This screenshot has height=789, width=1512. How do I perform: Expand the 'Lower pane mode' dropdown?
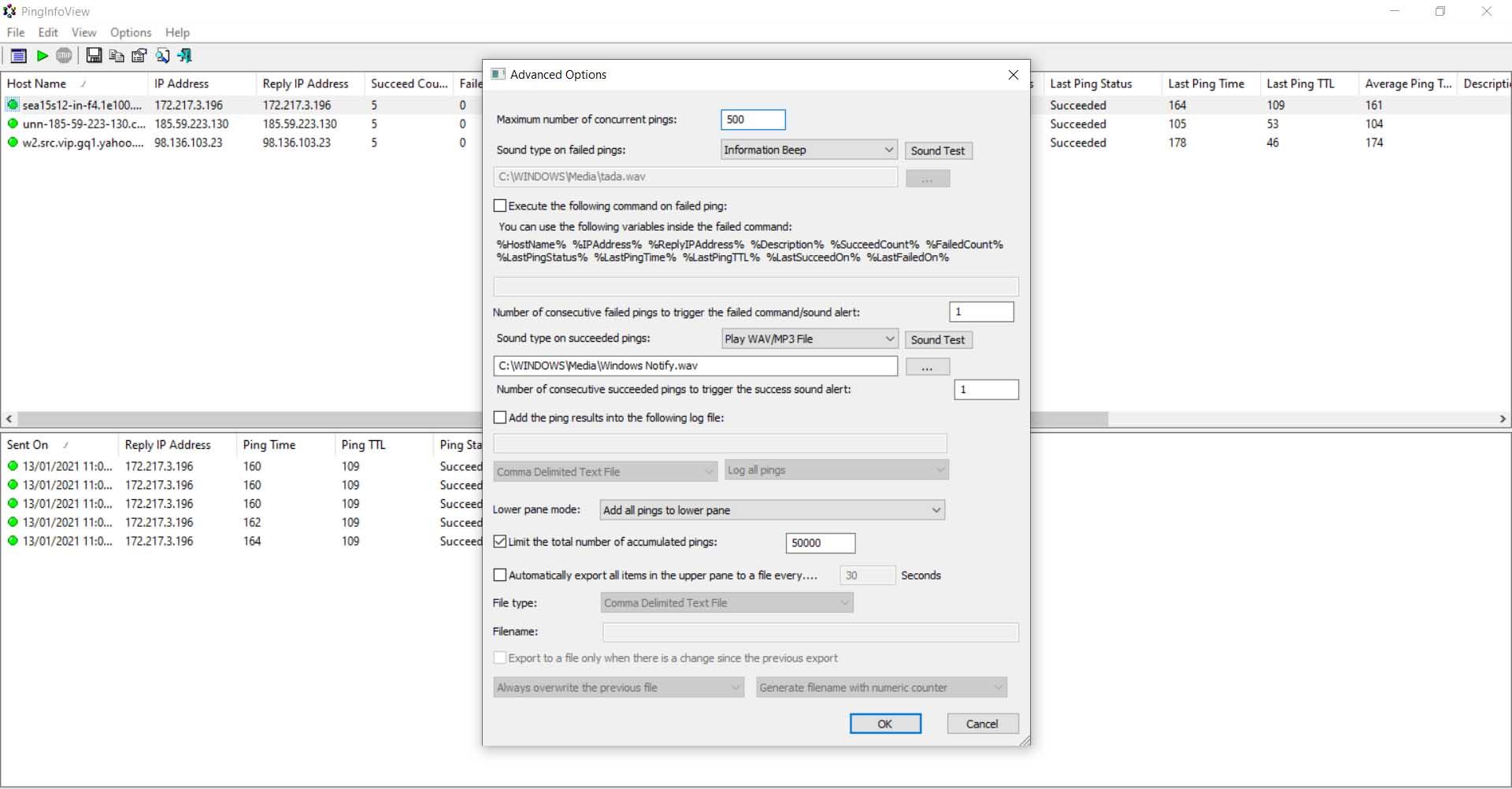773,510
